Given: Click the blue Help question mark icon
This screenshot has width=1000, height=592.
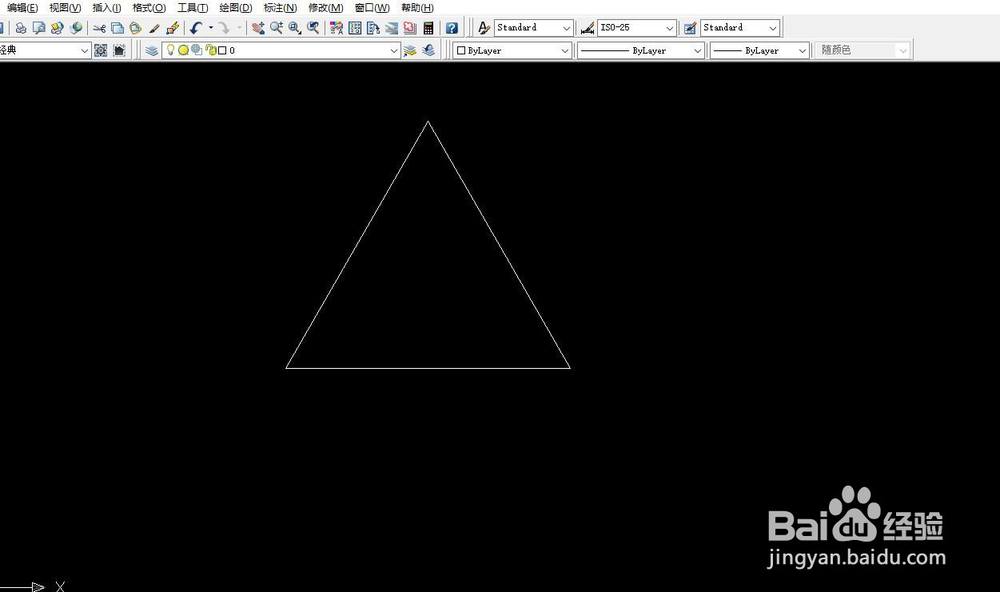Looking at the screenshot, I should (452, 28).
